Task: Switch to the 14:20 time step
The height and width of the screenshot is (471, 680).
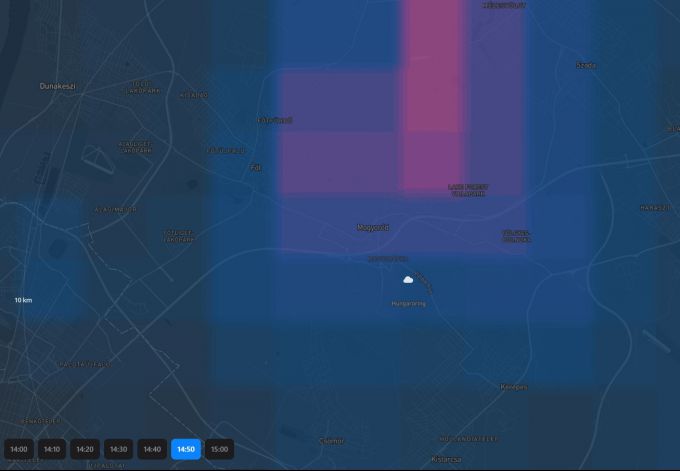Action: tap(86, 449)
